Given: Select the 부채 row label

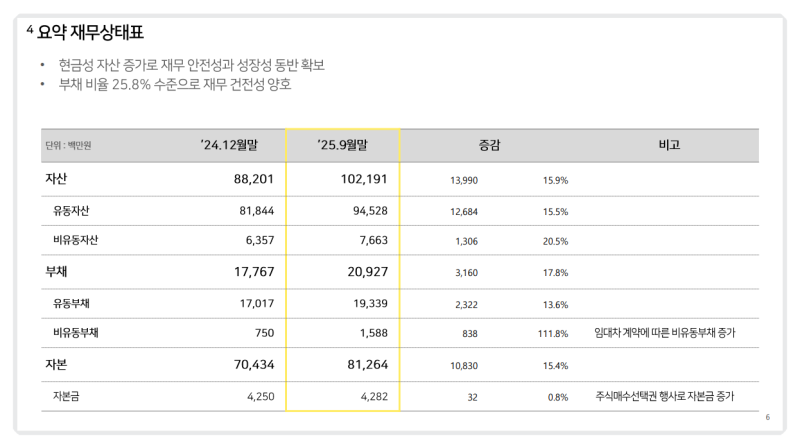Looking at the screenshot, I should point(56,272).
